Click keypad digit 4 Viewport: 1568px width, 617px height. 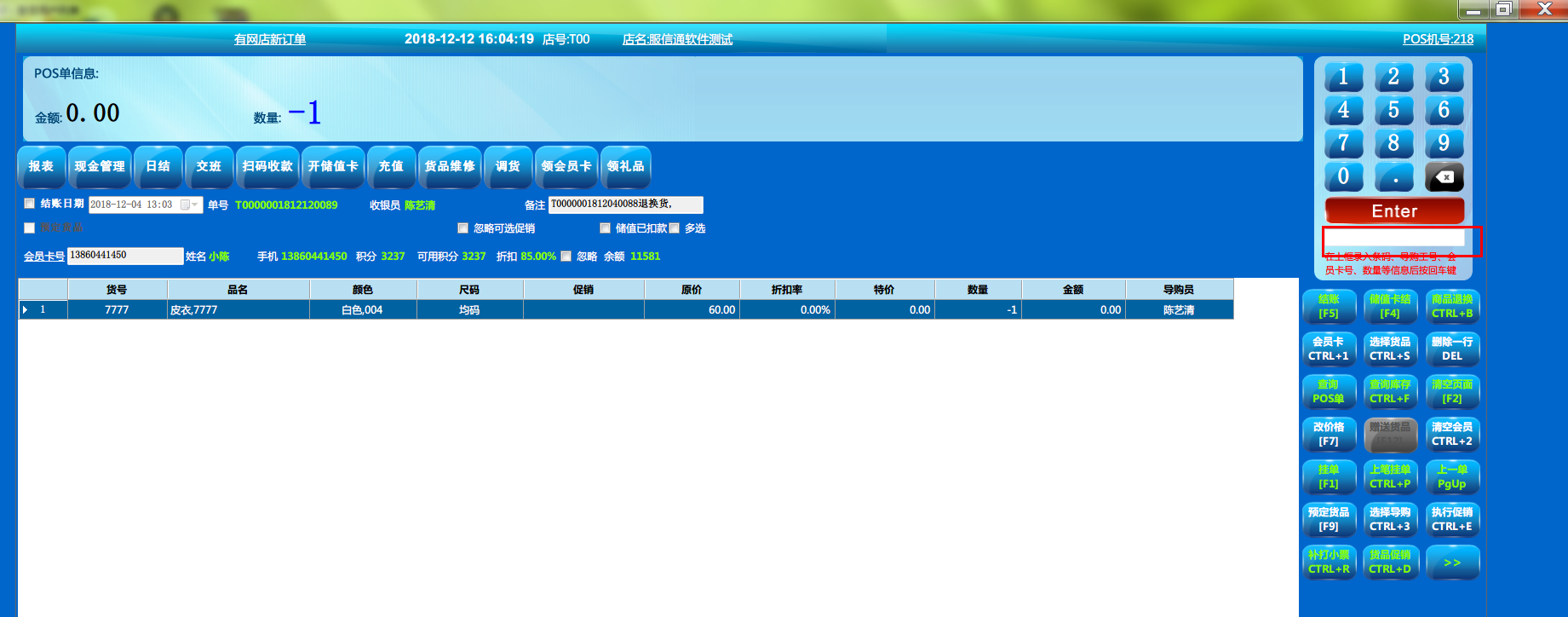[1343, 110]
